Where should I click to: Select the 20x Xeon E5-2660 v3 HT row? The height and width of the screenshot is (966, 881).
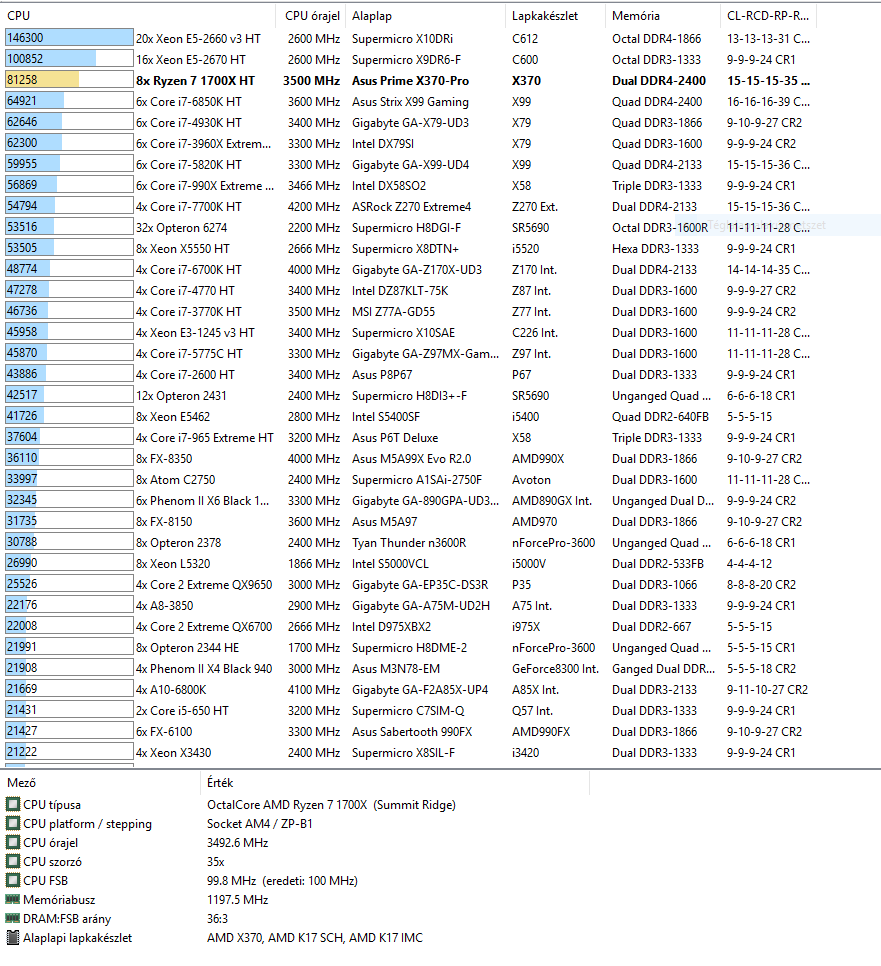pos(411,39)
